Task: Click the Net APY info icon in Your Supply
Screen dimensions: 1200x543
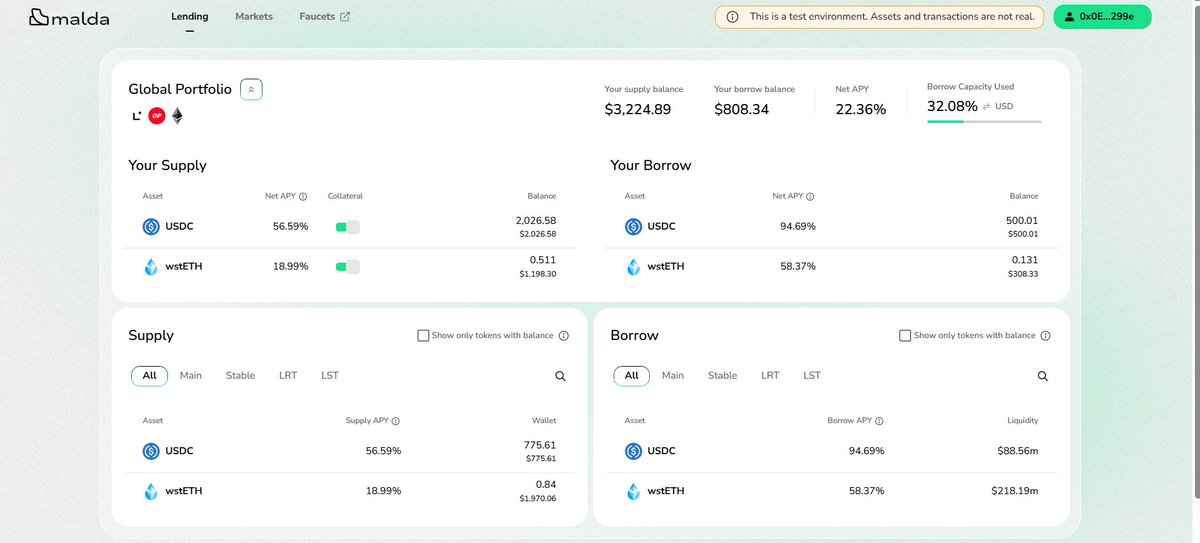Action: (303, 197)
